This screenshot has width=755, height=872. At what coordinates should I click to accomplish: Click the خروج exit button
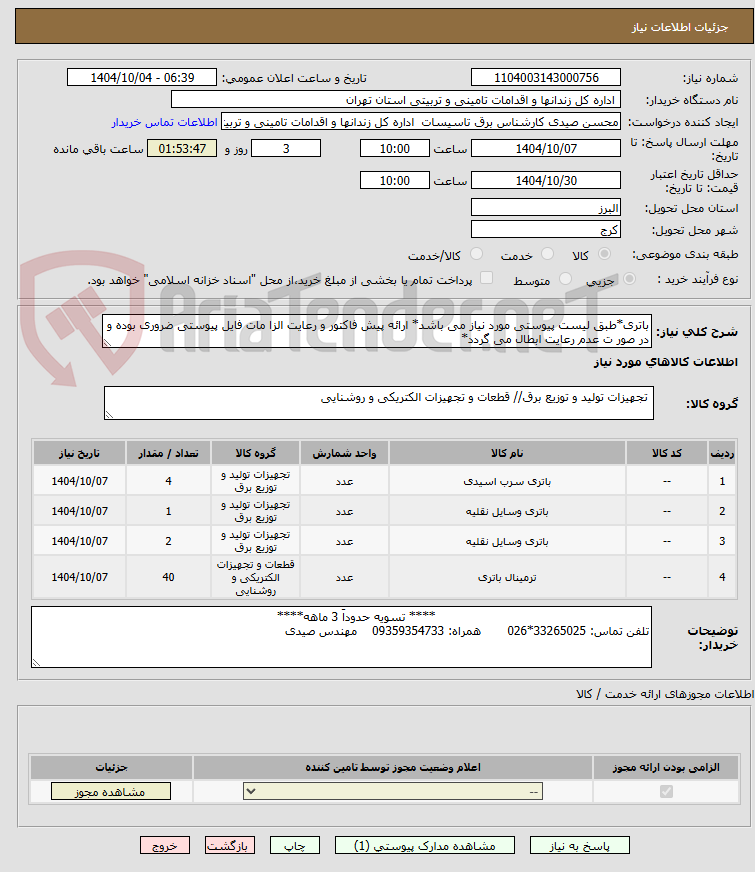165,846
